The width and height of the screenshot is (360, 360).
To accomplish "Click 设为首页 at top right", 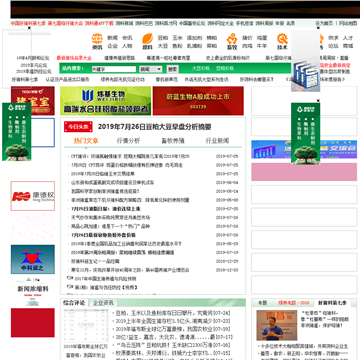I will pos(324,23).
